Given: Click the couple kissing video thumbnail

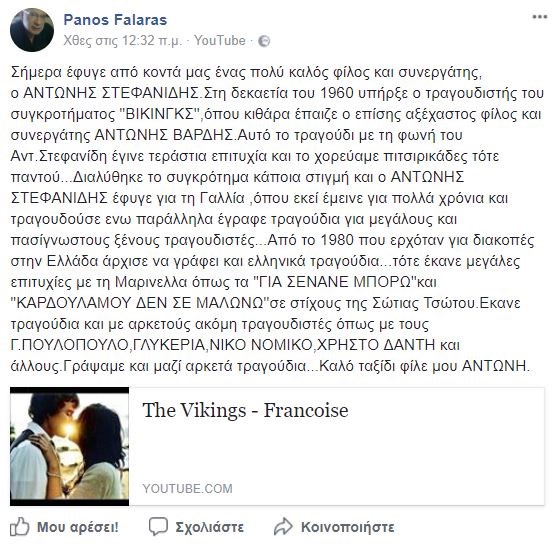Looking at the screenshot, I should click(x=70, y=446).
